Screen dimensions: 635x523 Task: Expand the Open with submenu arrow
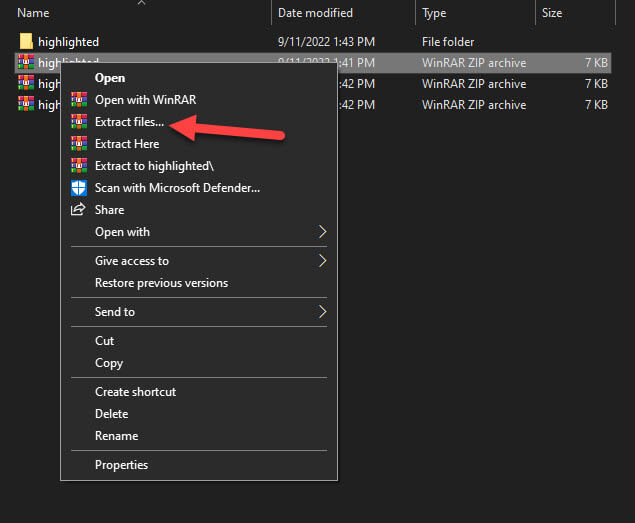click(x=322, y=232)
